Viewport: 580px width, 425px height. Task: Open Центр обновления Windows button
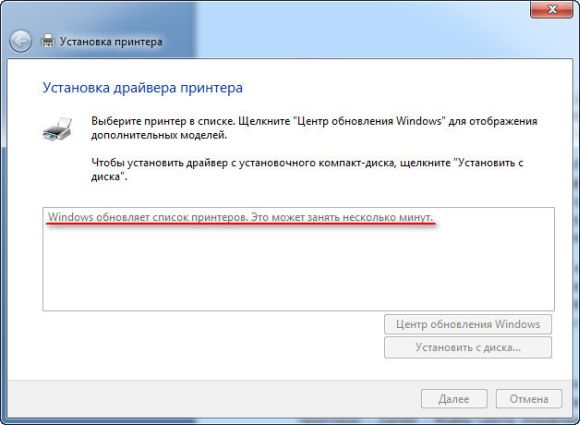point(468,324)
